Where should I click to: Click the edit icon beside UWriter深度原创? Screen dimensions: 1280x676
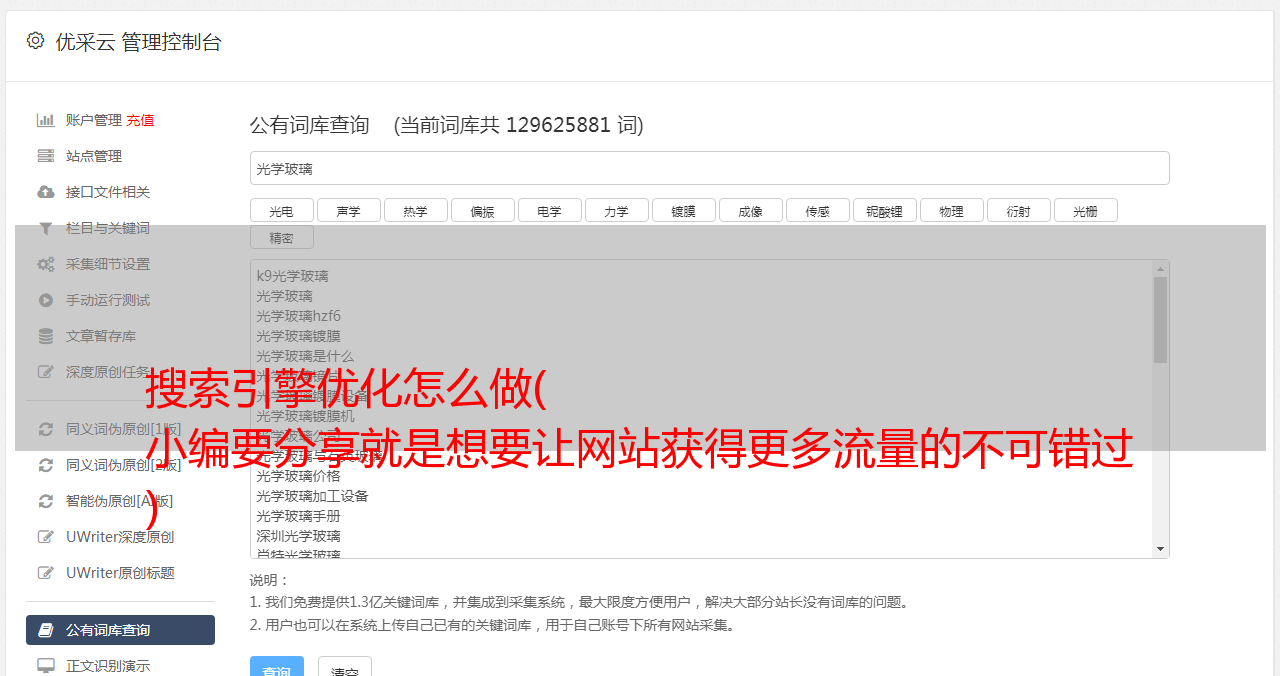click(x=46, y=537)
